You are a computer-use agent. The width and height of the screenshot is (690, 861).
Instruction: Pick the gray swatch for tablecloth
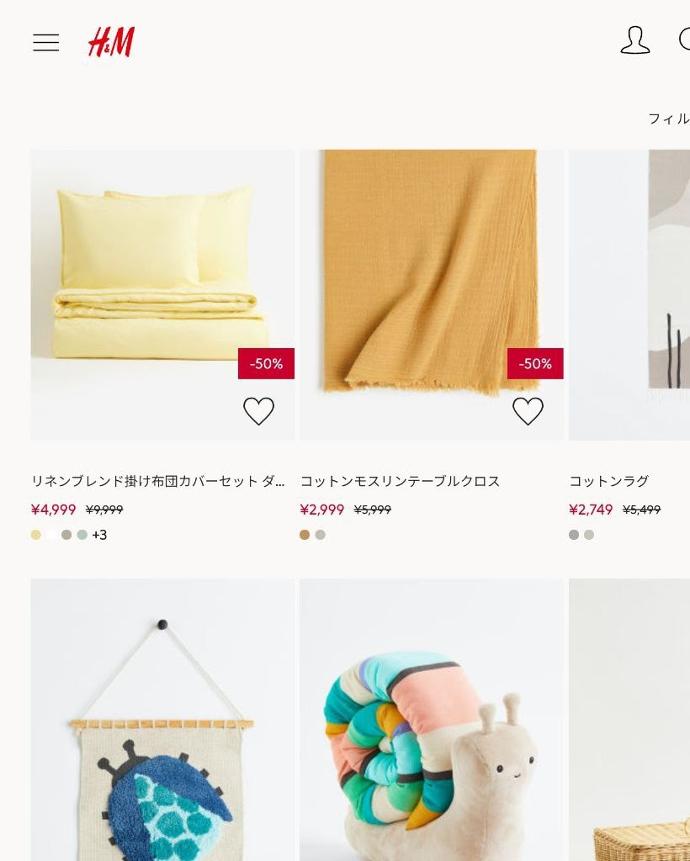[x=320, y=535]
